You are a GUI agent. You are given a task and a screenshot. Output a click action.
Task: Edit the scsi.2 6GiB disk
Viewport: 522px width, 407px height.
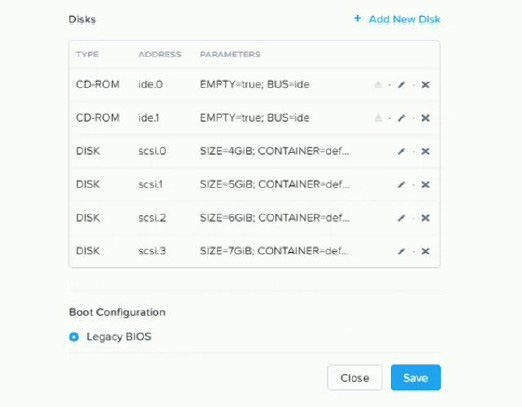point(401,218)
